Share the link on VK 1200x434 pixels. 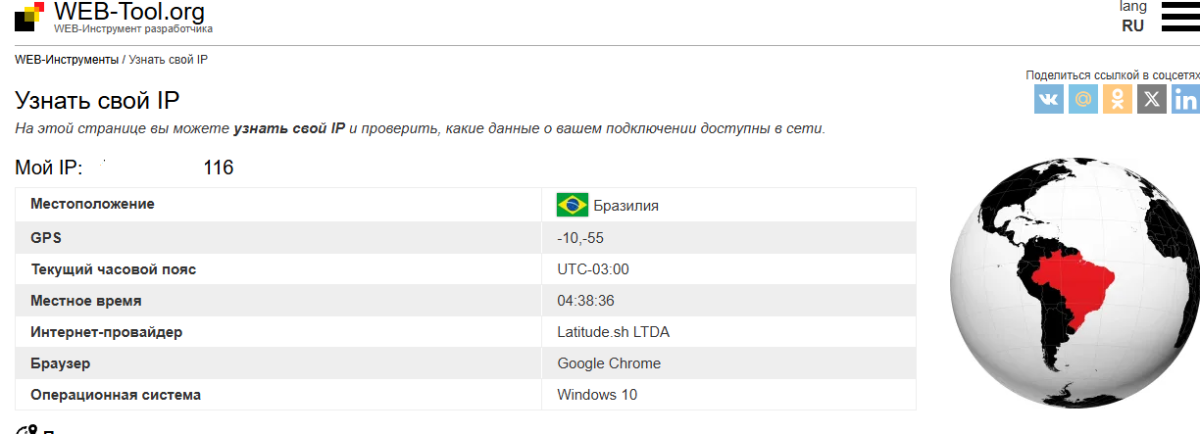pos(1049,99)
